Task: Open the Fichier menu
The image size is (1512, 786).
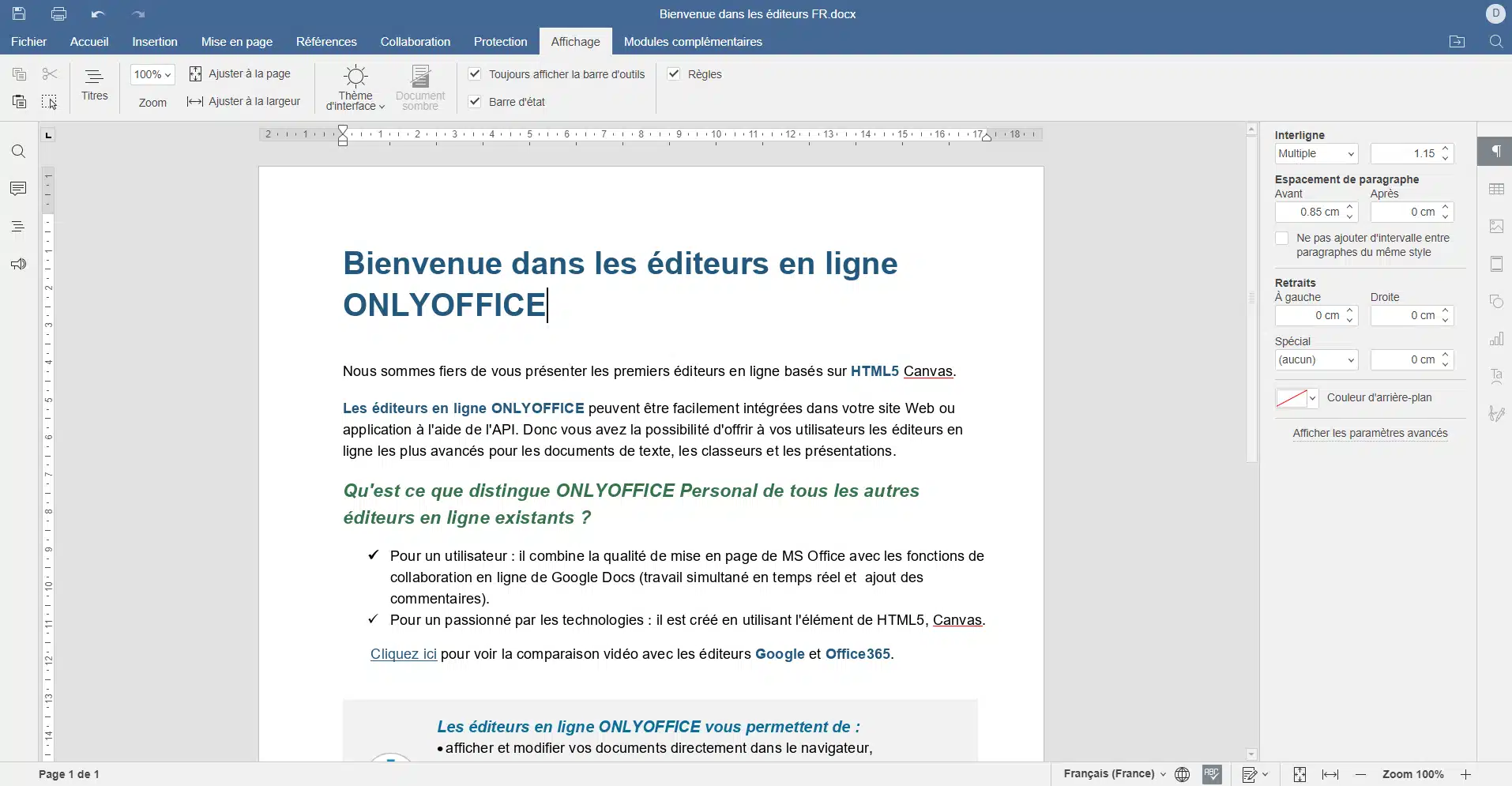Action: [29, 42]
